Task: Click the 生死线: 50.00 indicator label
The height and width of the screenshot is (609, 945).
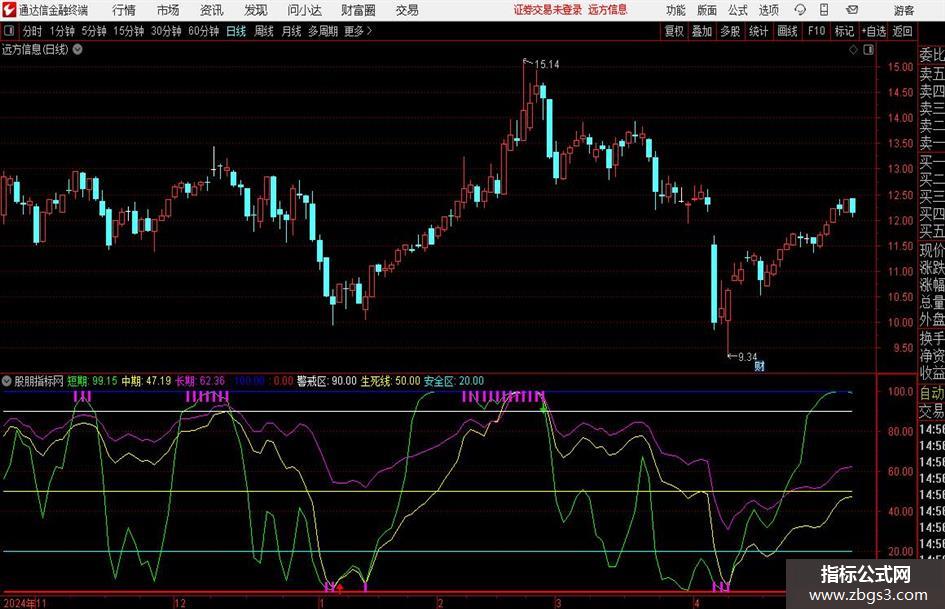Action: (x=391, y=380)
